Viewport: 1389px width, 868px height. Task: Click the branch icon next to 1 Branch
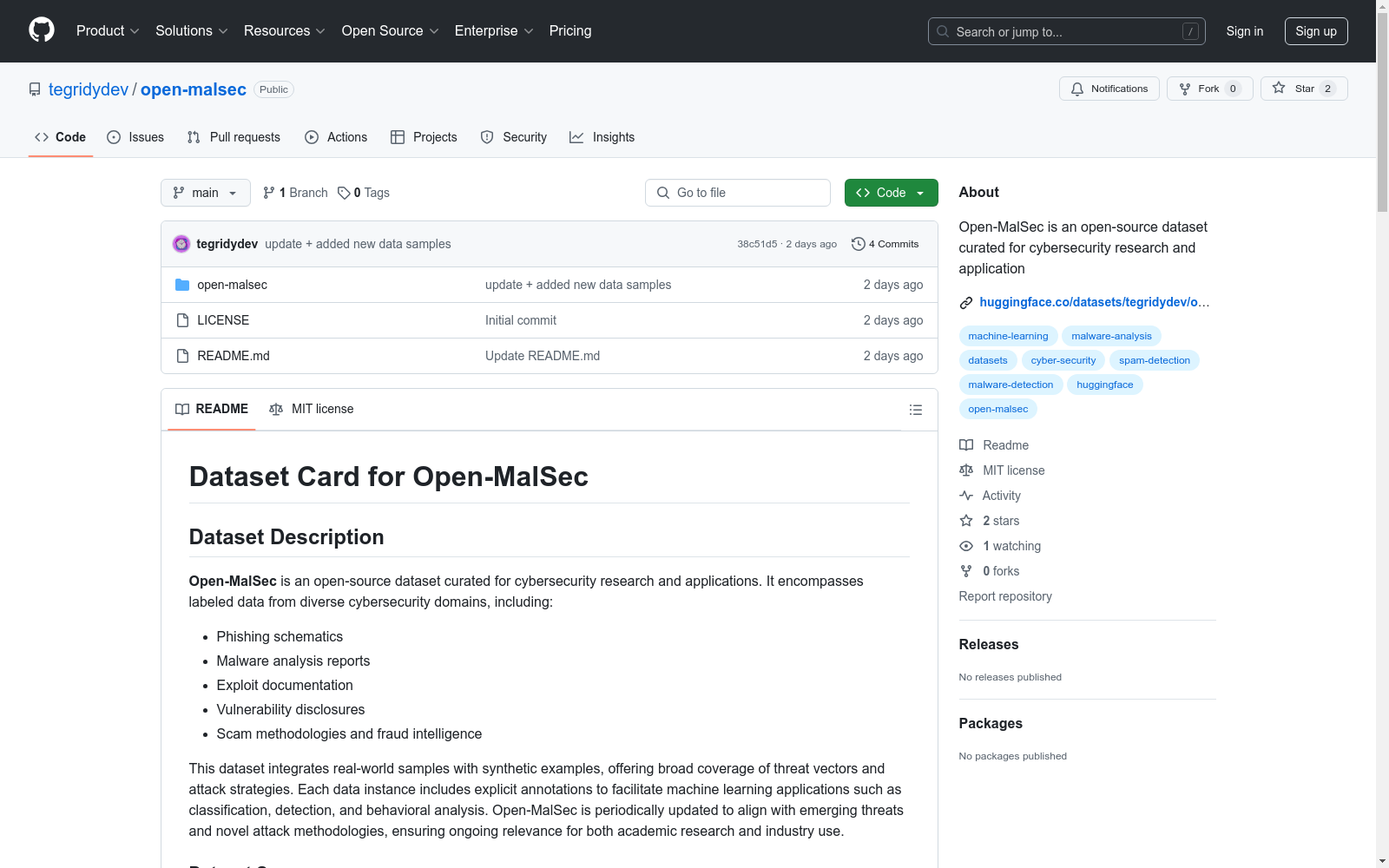point(269,193)
